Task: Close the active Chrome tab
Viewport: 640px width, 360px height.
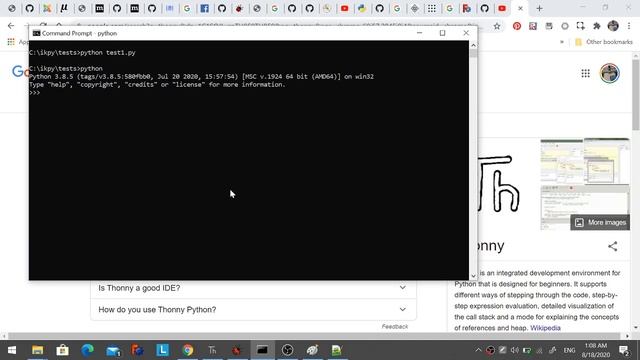Action: point(520,8)
